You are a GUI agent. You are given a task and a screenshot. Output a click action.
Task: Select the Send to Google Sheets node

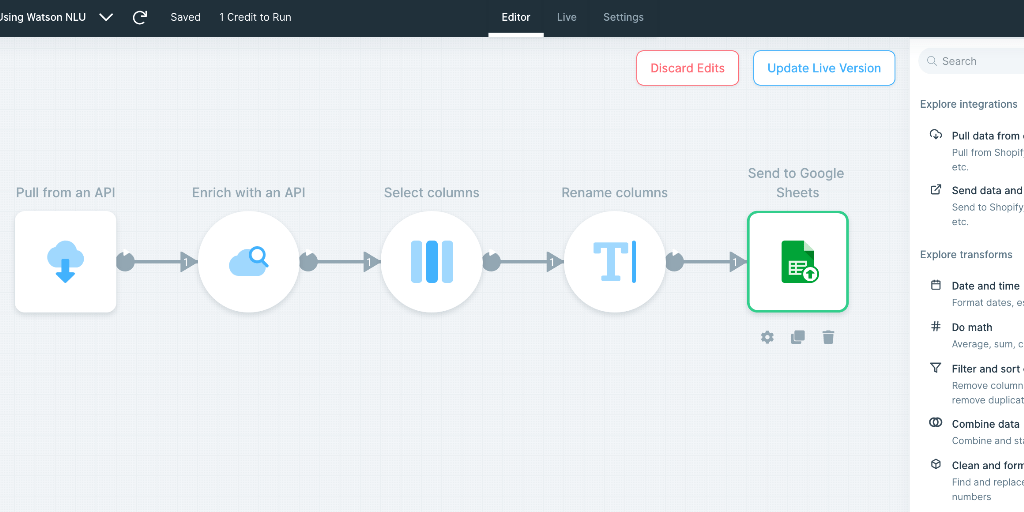797,262
